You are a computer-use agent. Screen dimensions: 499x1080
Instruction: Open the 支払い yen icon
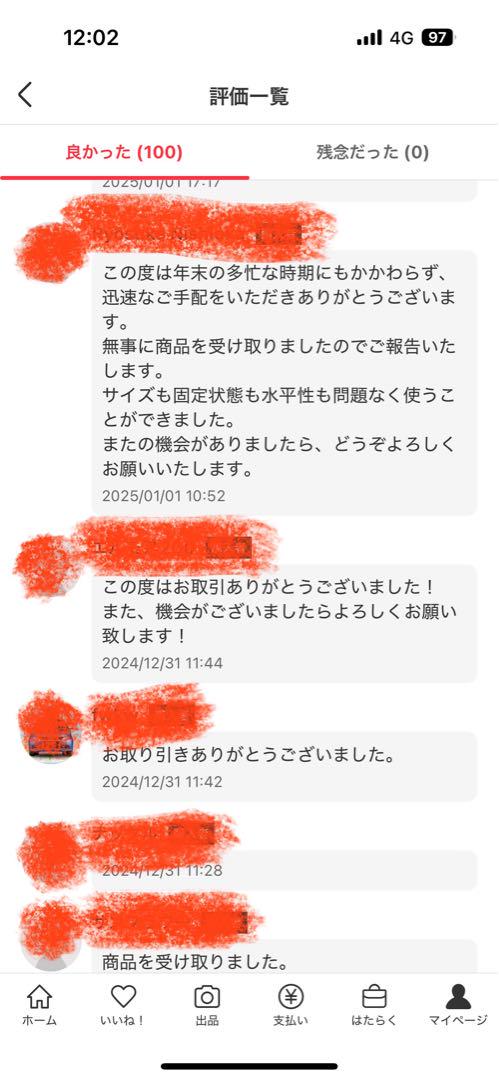pos(291,997)
